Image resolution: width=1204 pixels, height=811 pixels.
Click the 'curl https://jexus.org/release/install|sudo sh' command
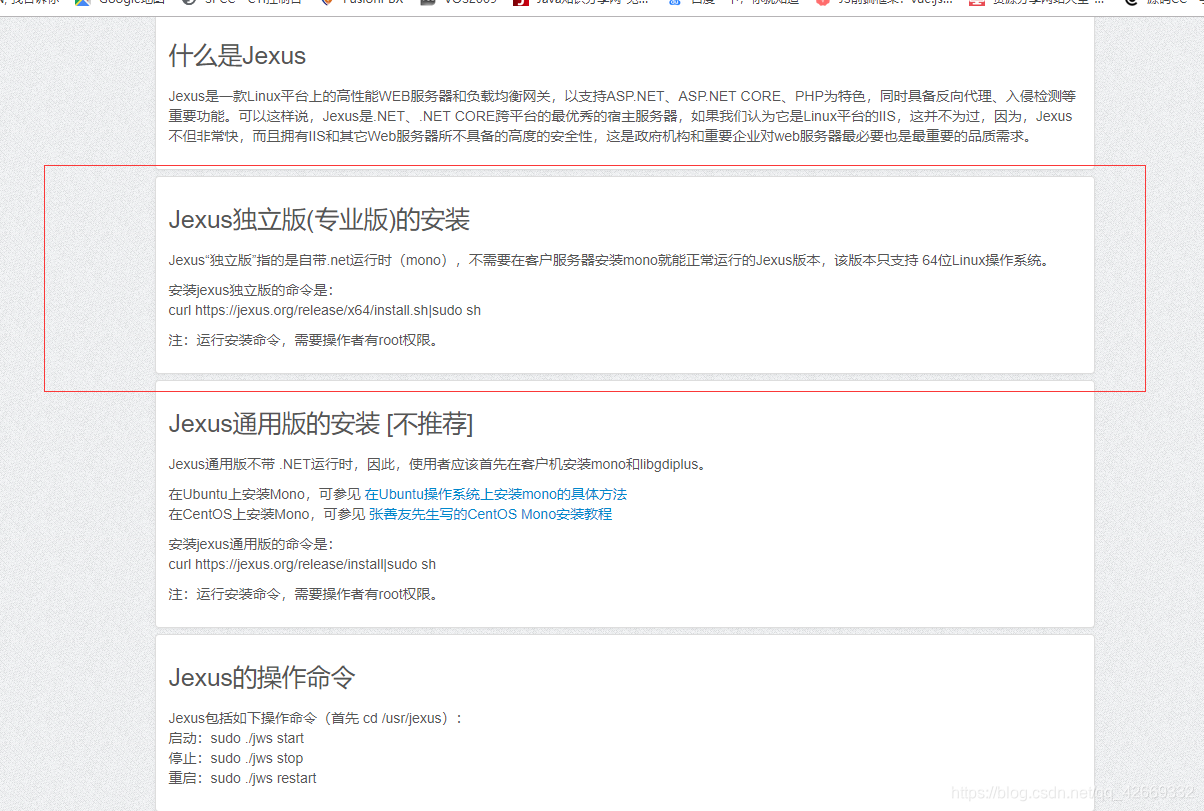[302, 564]
